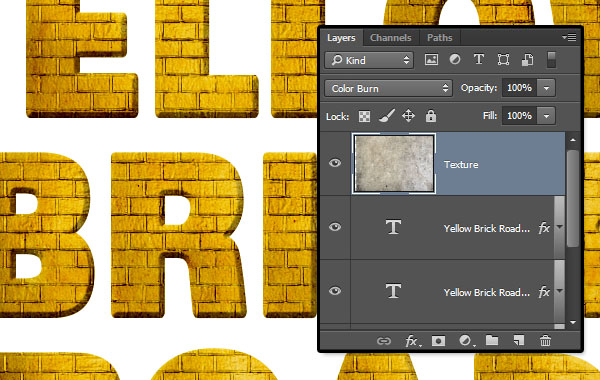Select the Texture layer name

coord(461,165)
